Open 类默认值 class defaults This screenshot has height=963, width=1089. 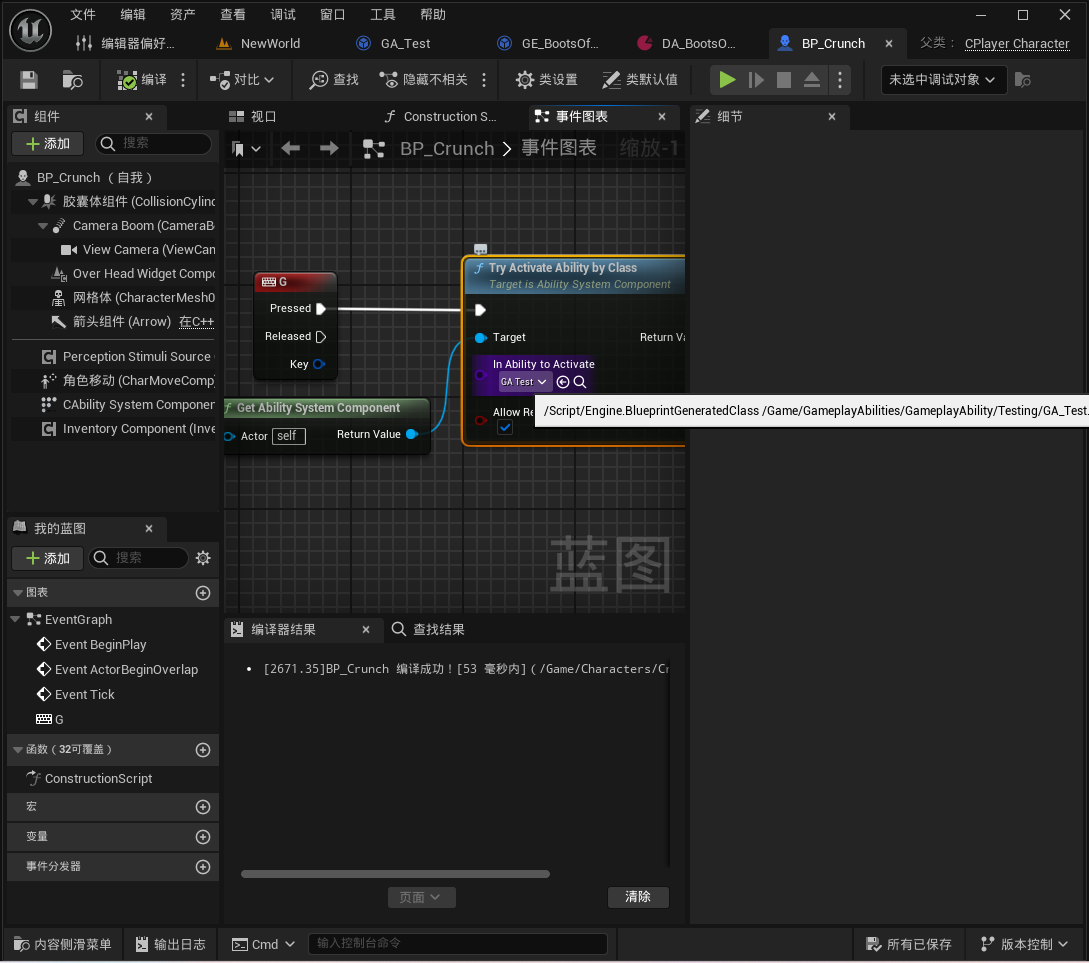640,80
